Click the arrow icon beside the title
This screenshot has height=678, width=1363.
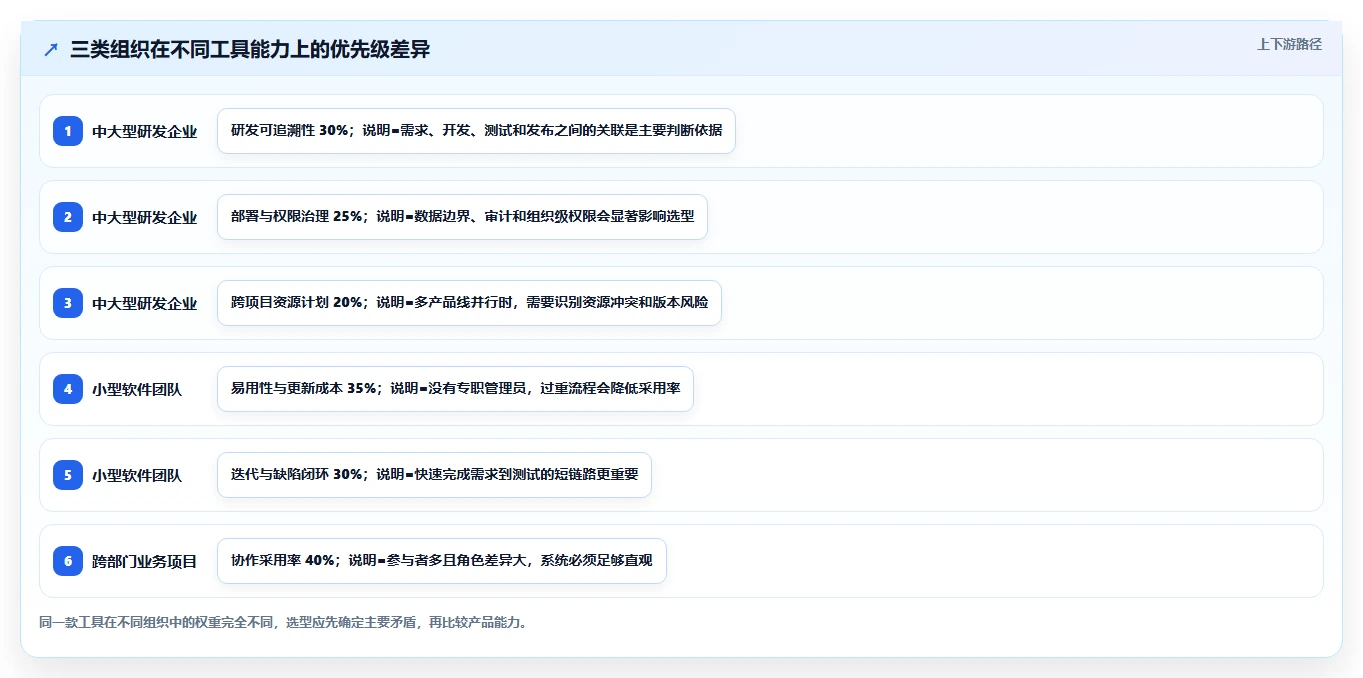coord(51,49)
